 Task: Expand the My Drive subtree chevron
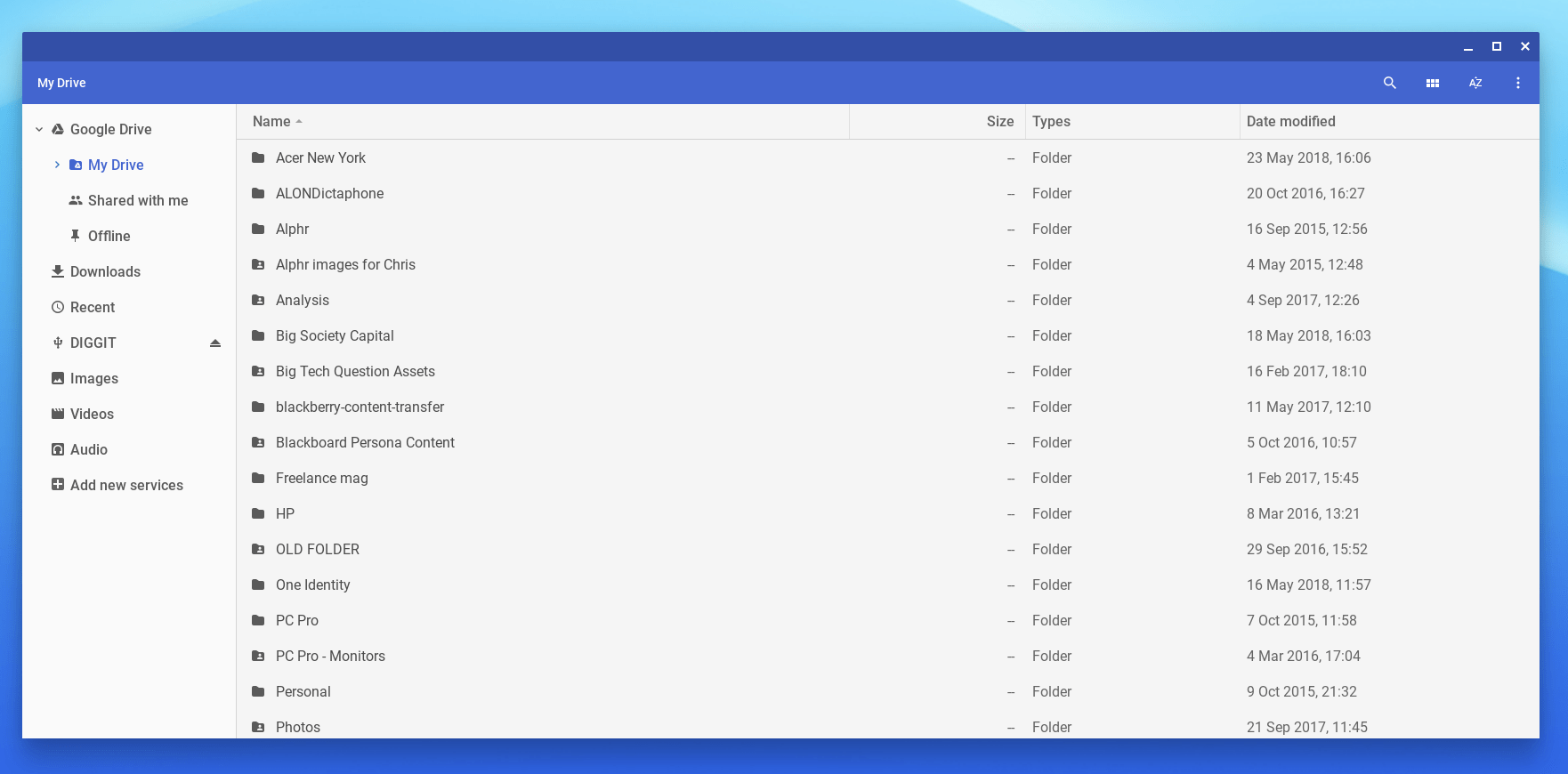pos(57,165)
